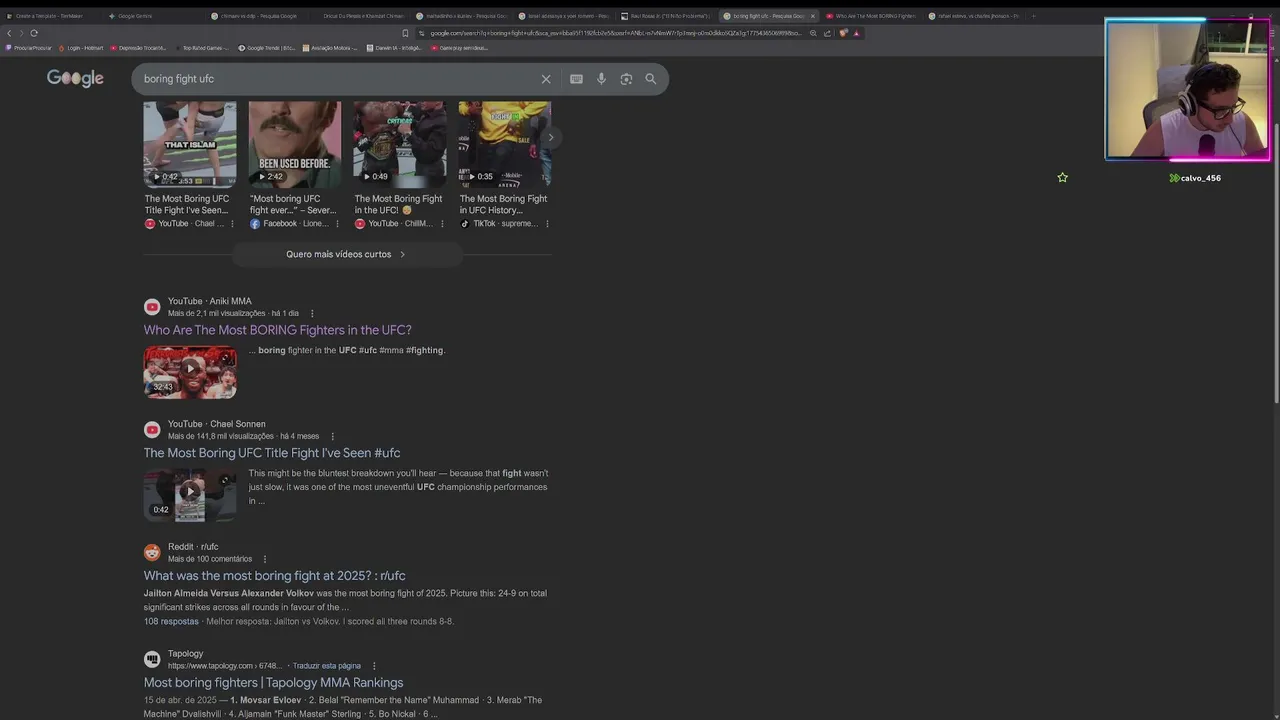Switch to 'Dricus Du Plessis x Khamzat' tab
This screenshot has width=1280, height=720.
[x=362, y=16]
